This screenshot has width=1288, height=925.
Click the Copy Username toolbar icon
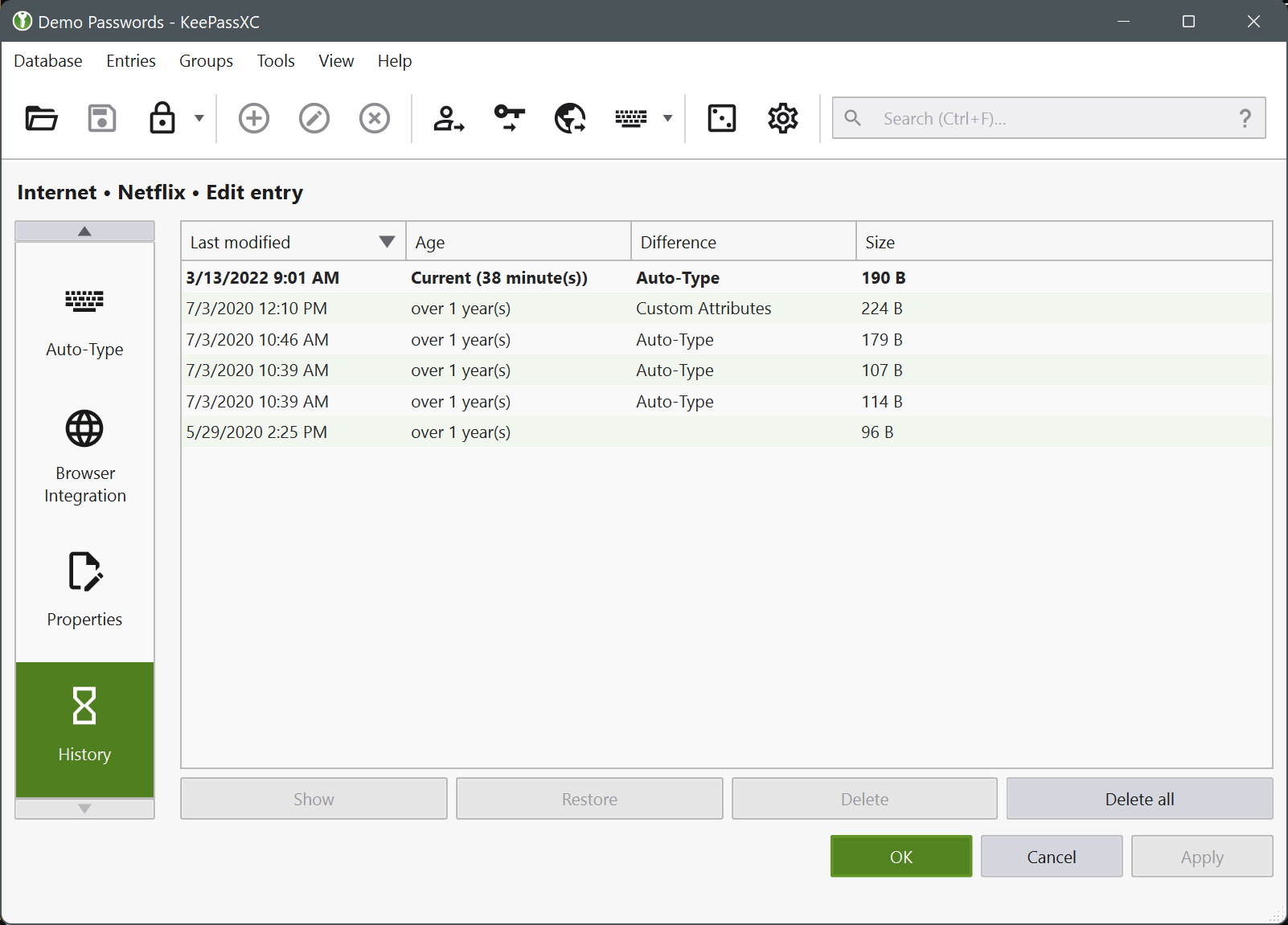click(449, 119)
